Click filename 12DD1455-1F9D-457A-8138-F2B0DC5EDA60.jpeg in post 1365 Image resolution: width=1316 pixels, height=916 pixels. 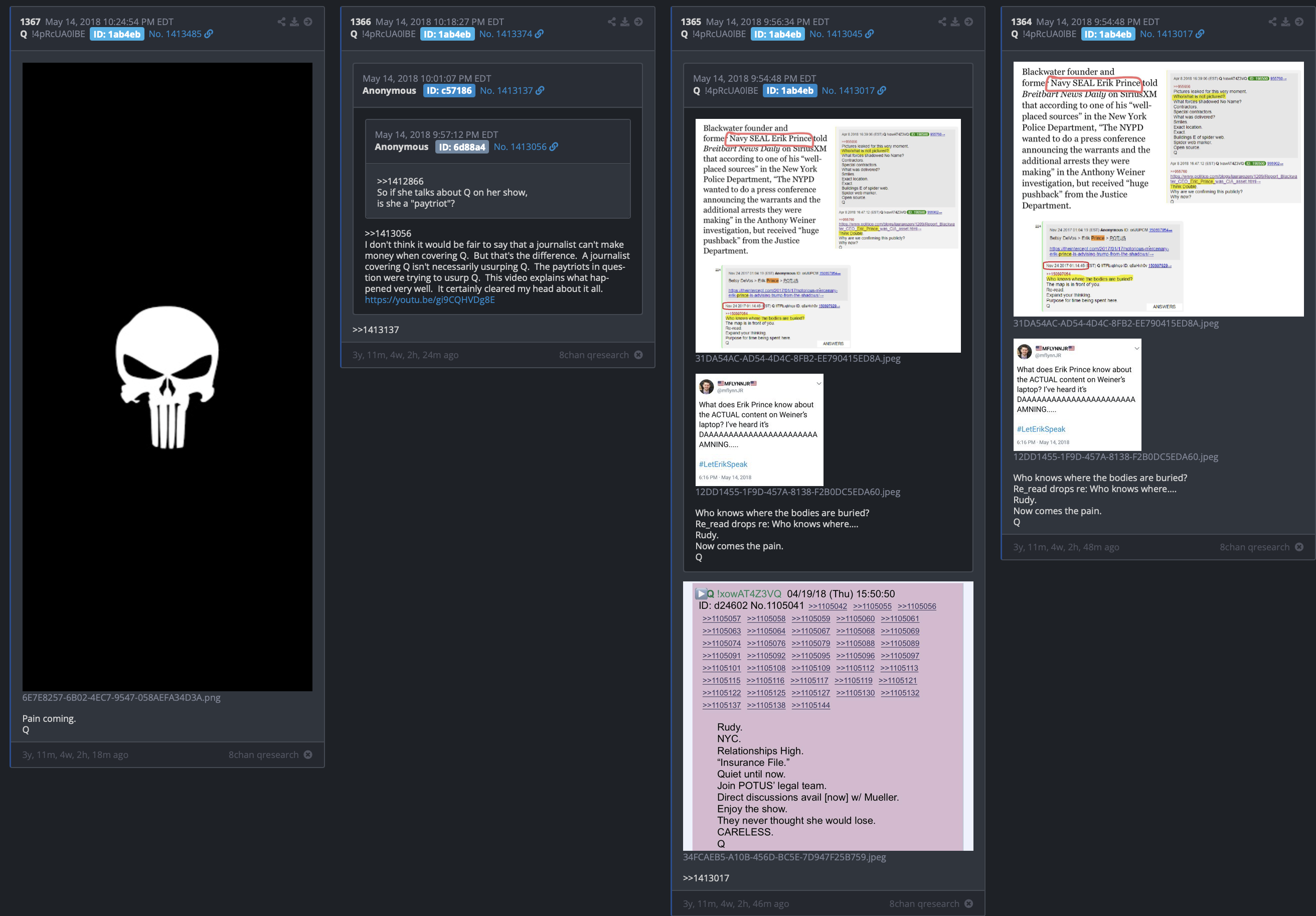pyautogui.click(x=798, y=492)
